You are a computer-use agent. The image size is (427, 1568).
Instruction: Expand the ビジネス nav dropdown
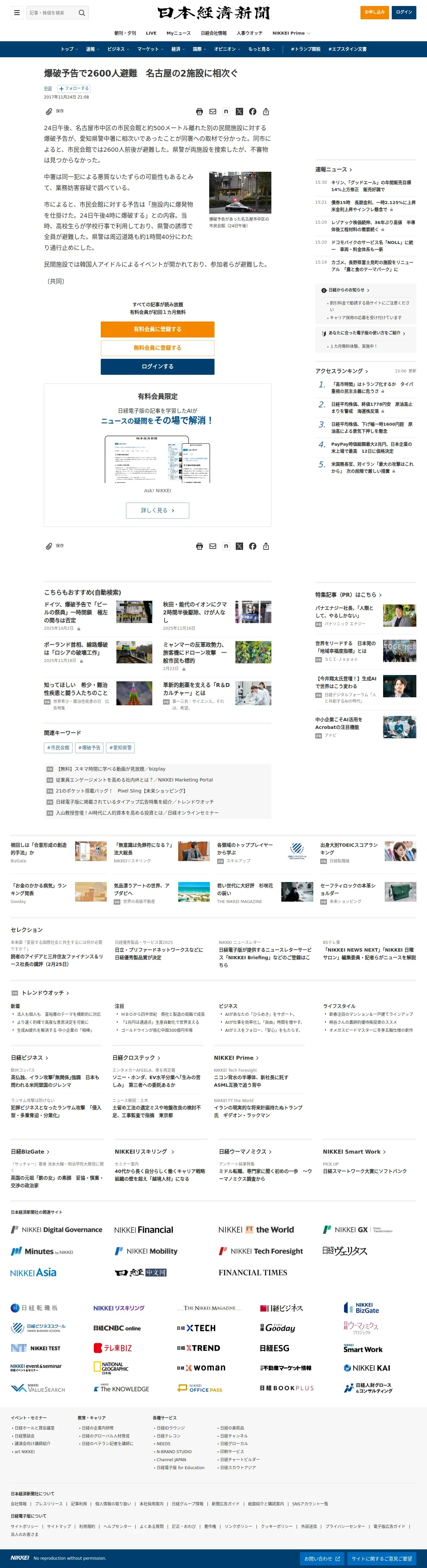click(x=118, y=49)
